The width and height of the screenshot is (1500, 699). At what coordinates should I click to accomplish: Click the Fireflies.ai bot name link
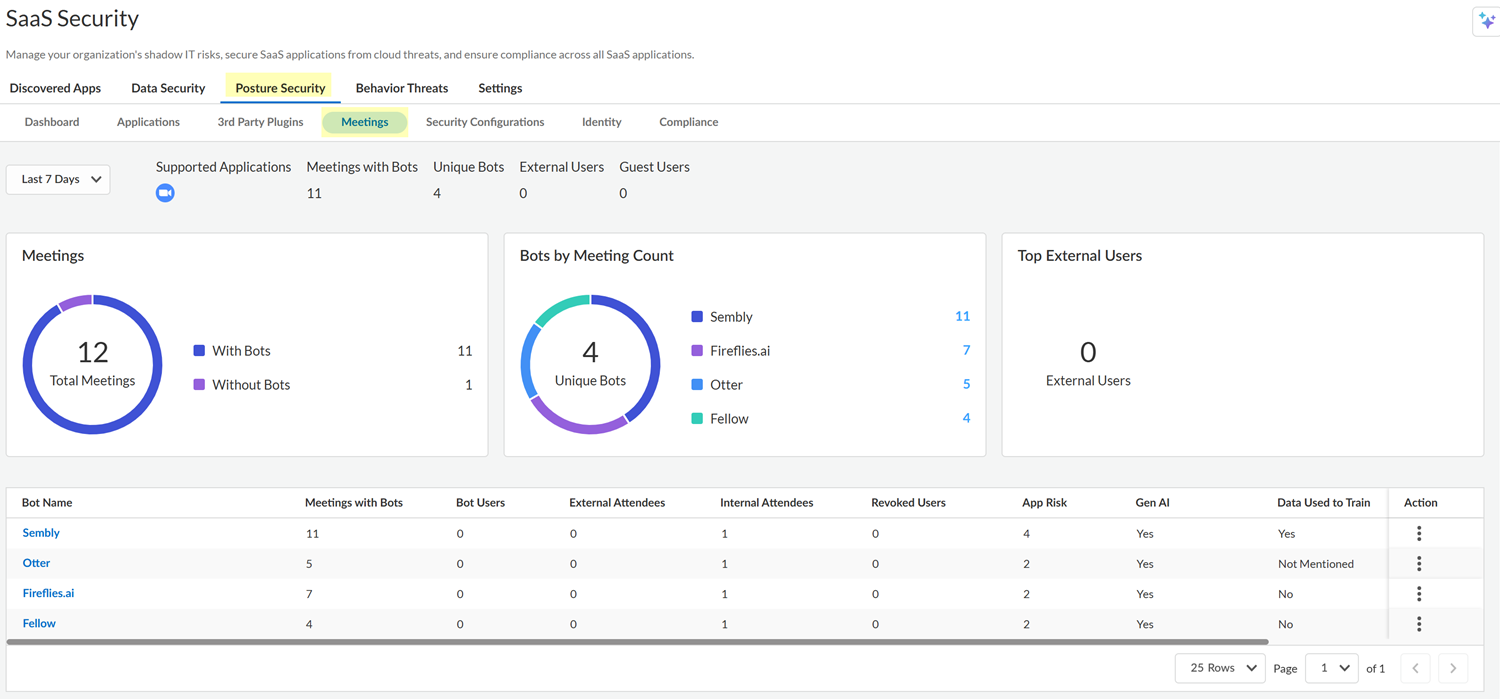point(48,593)
